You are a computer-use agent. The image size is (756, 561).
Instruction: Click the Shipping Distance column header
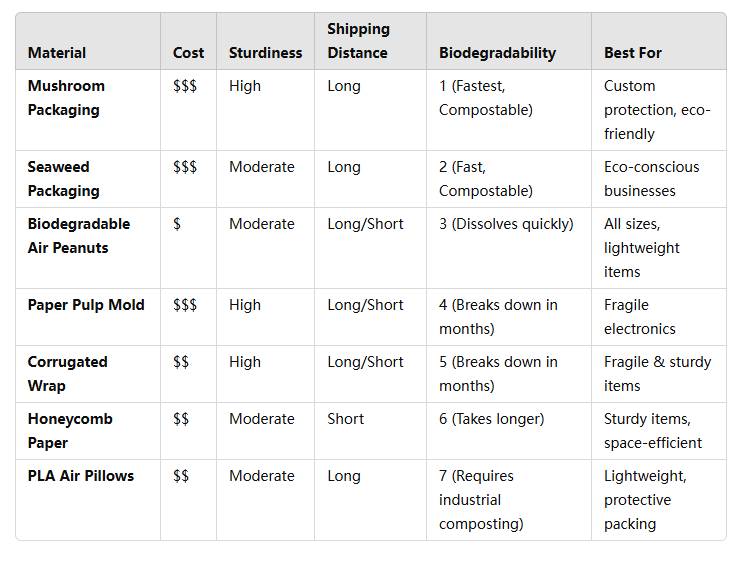pos(358,41)
